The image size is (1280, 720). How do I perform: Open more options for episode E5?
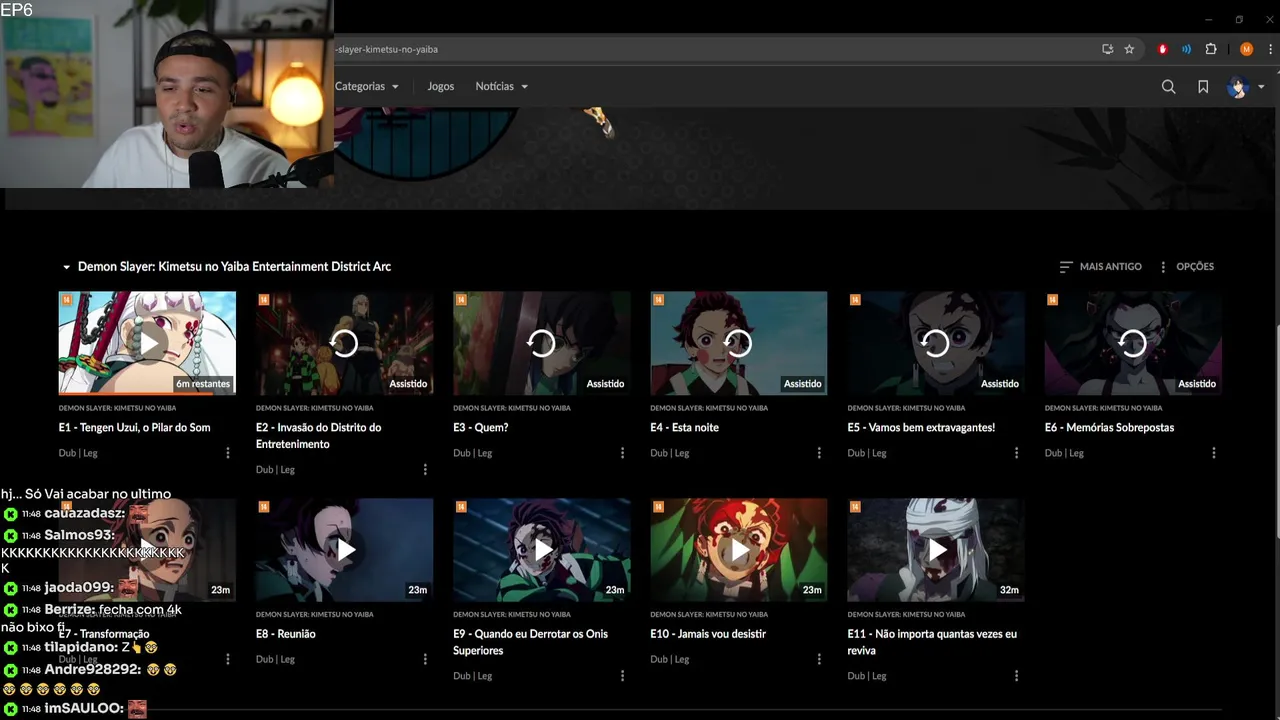[x=1016, y=453]
